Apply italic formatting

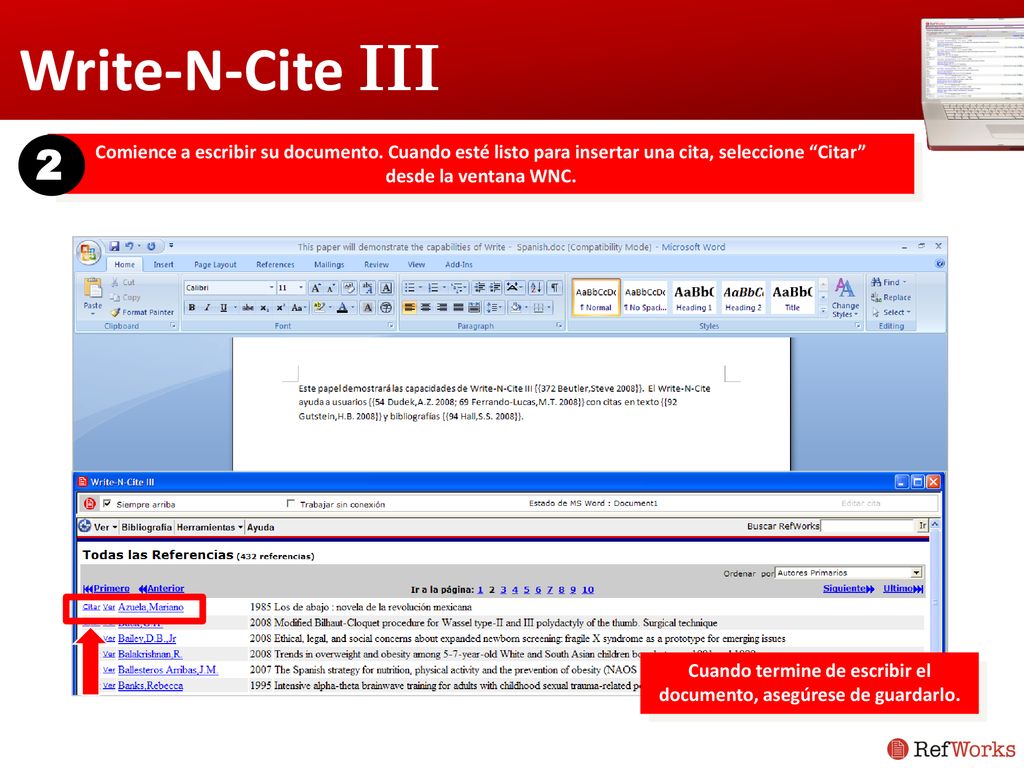207,308
